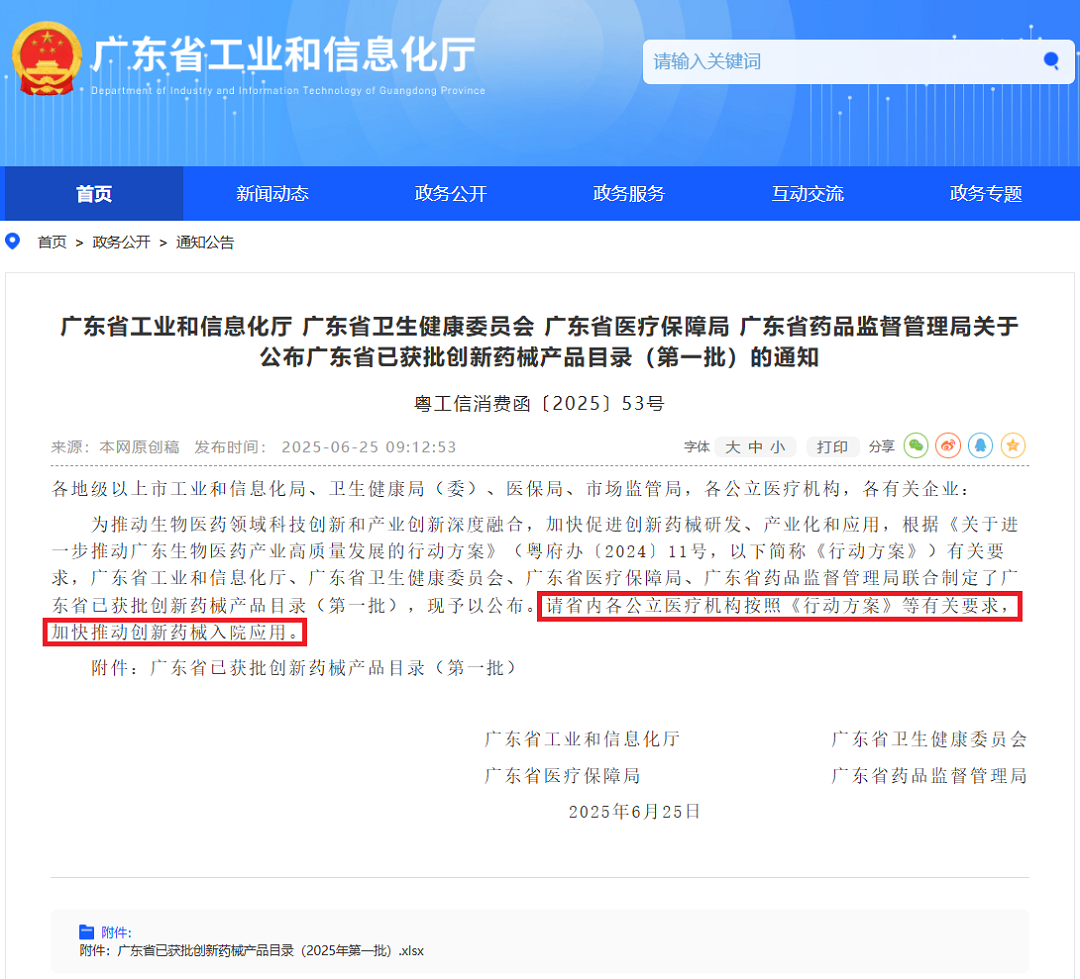Click the site title 广东省工业和信息化厅
Viewport: 1080px width, 979px height.
pyautogui.click(x=284, y=54)
